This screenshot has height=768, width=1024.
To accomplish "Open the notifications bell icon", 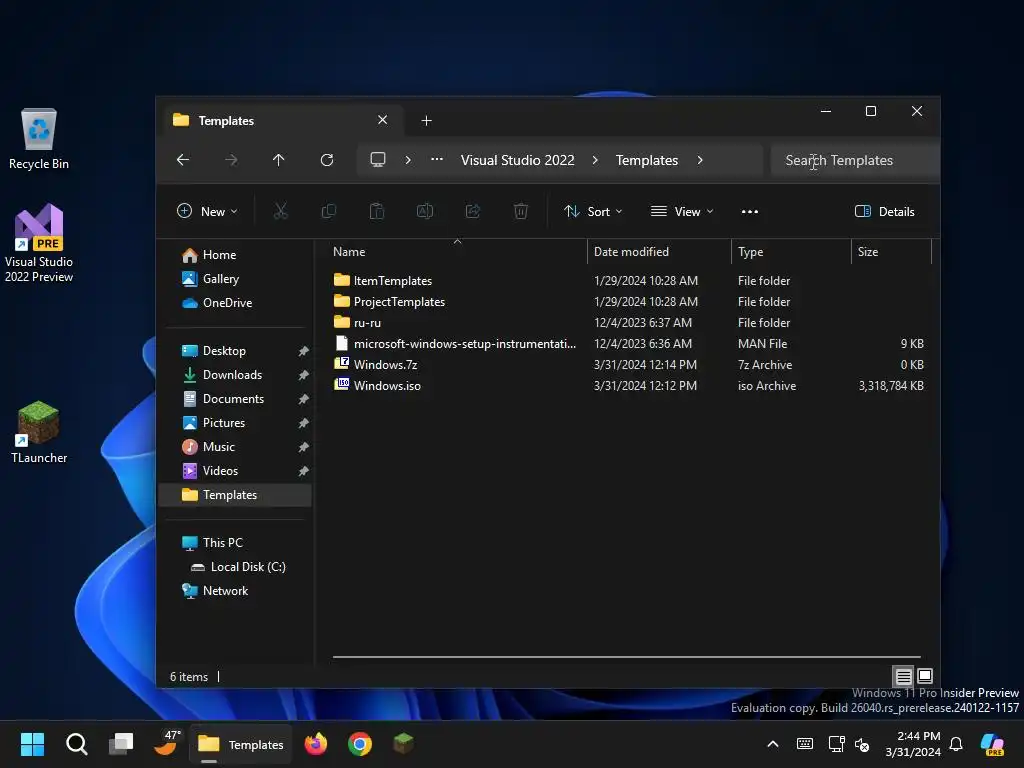I will (956, 744).
